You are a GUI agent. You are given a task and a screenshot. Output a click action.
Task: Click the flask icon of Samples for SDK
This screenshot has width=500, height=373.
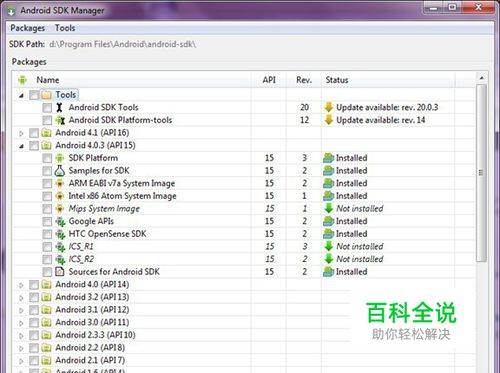60,171
